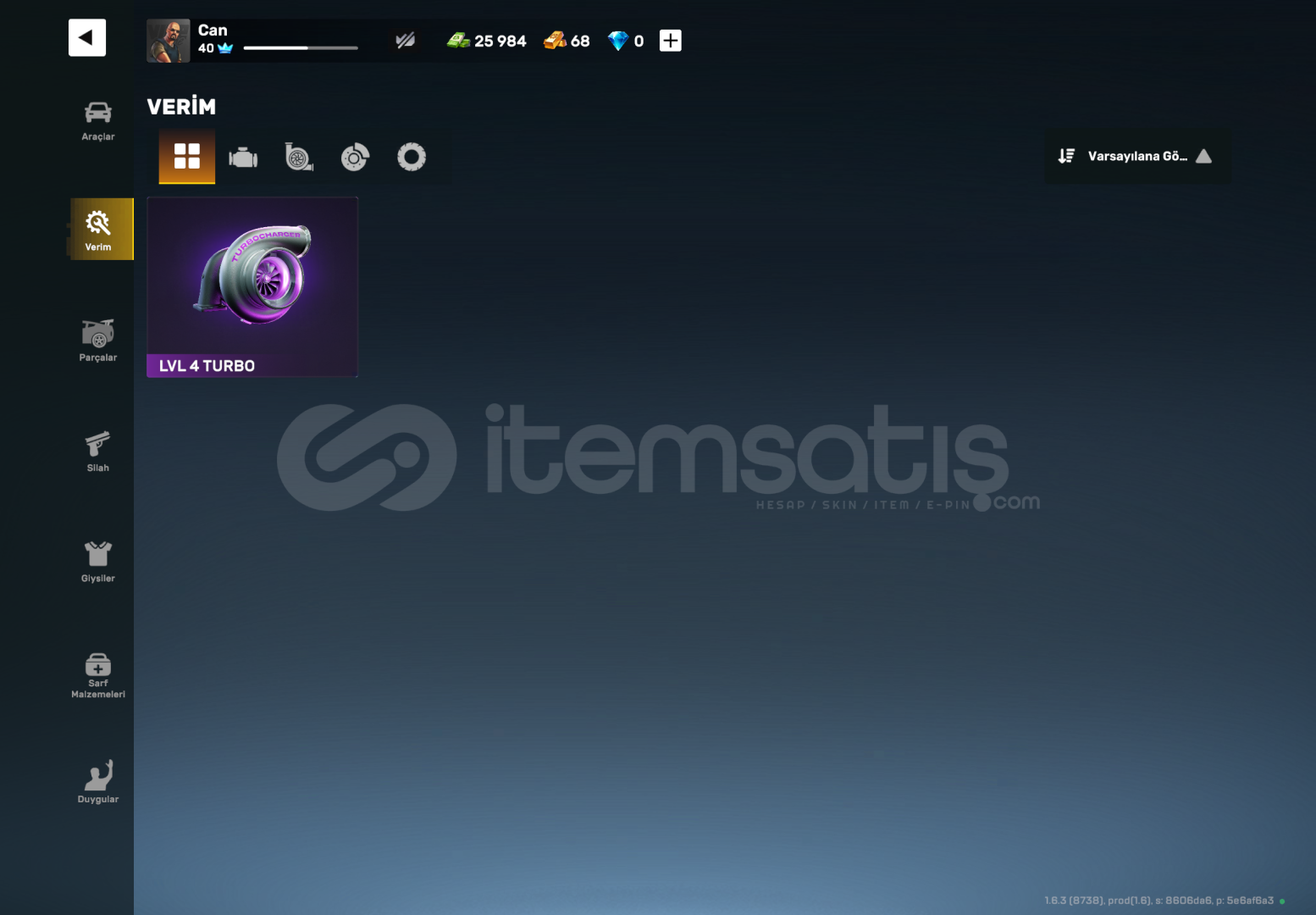Toggle the slashed checkmark icon
1316x915 pixels.
point(405,40)
